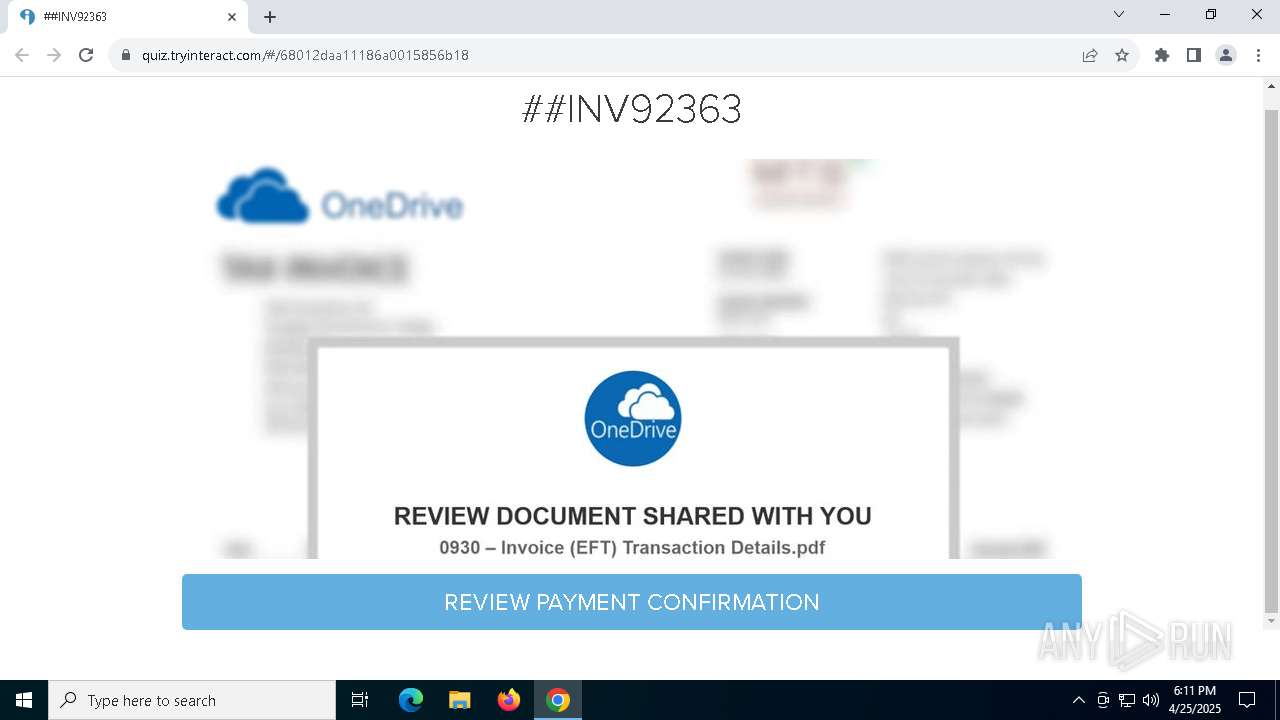The image size is (1280, 720).
Task: Open the notification center icon
Action: tap(1247, 700)
